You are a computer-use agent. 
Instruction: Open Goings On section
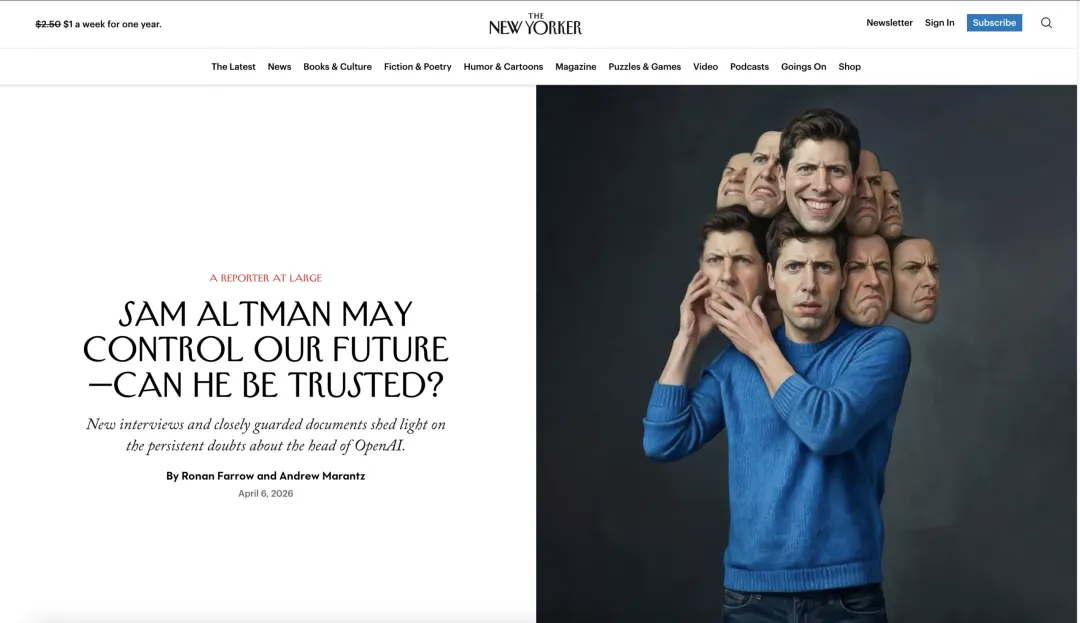pos(803,67)
